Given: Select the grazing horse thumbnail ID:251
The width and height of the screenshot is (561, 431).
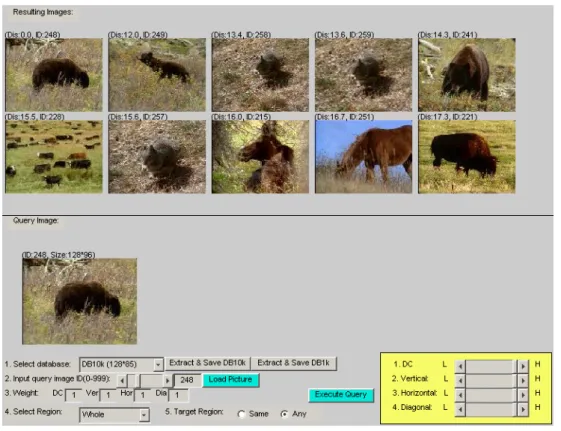Looking at the screenshot, I should 364,157.
